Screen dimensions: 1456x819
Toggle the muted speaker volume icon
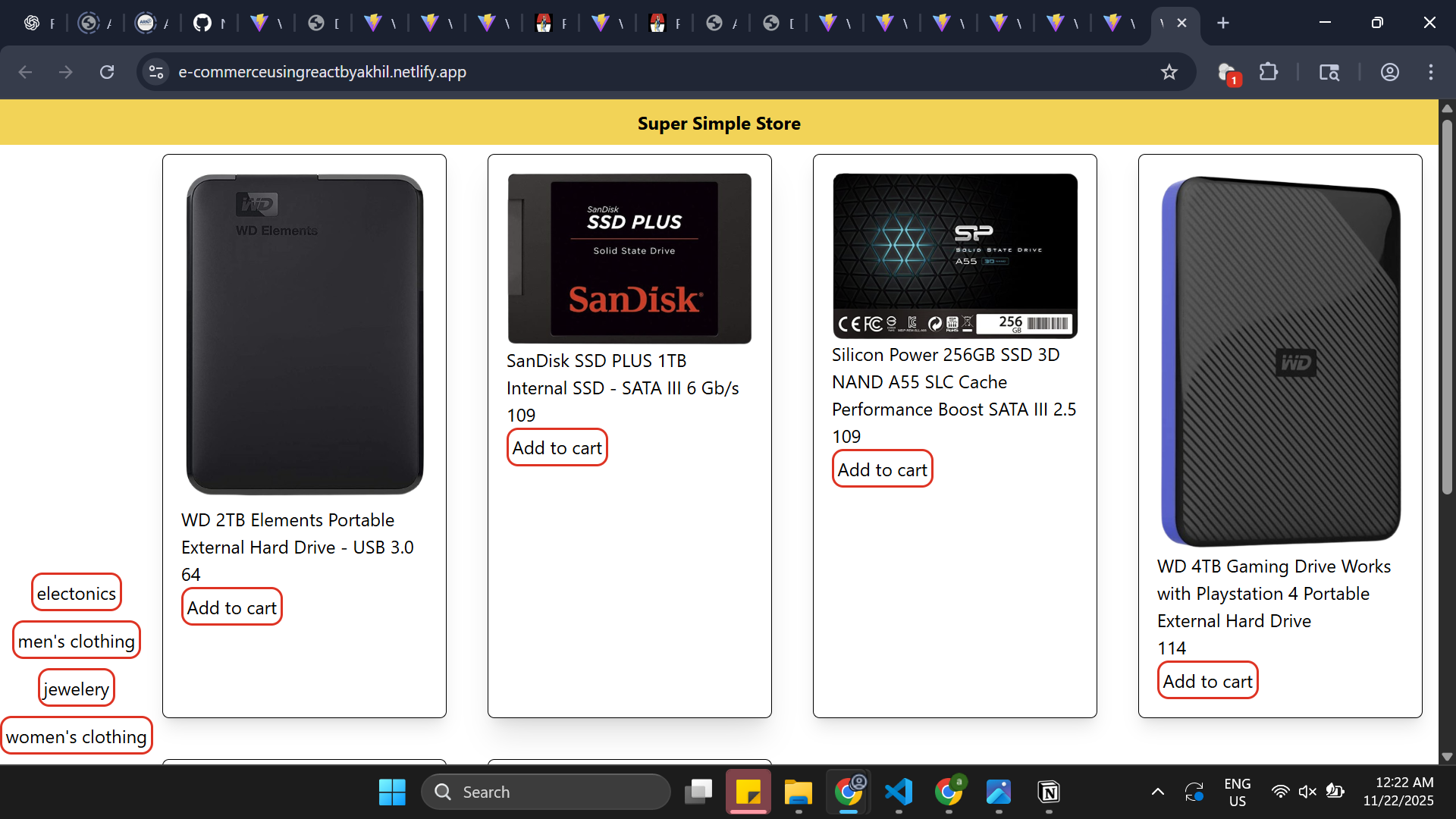coord(1307,792)
